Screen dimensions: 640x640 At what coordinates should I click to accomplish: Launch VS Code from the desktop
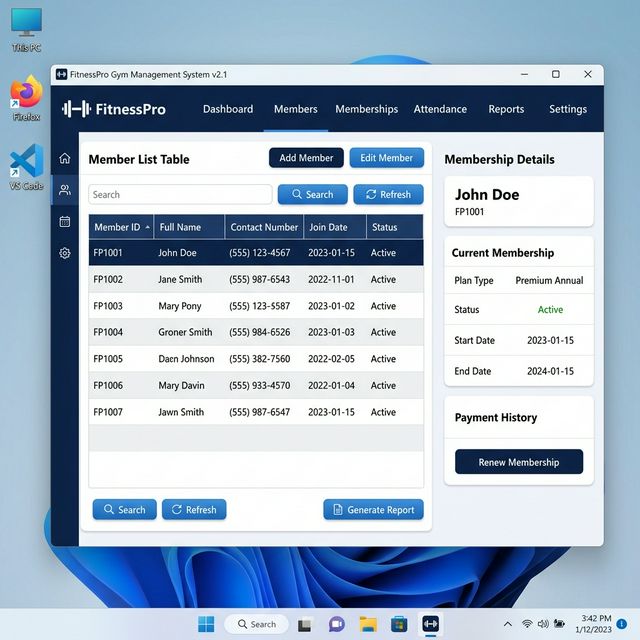point(26,167)
